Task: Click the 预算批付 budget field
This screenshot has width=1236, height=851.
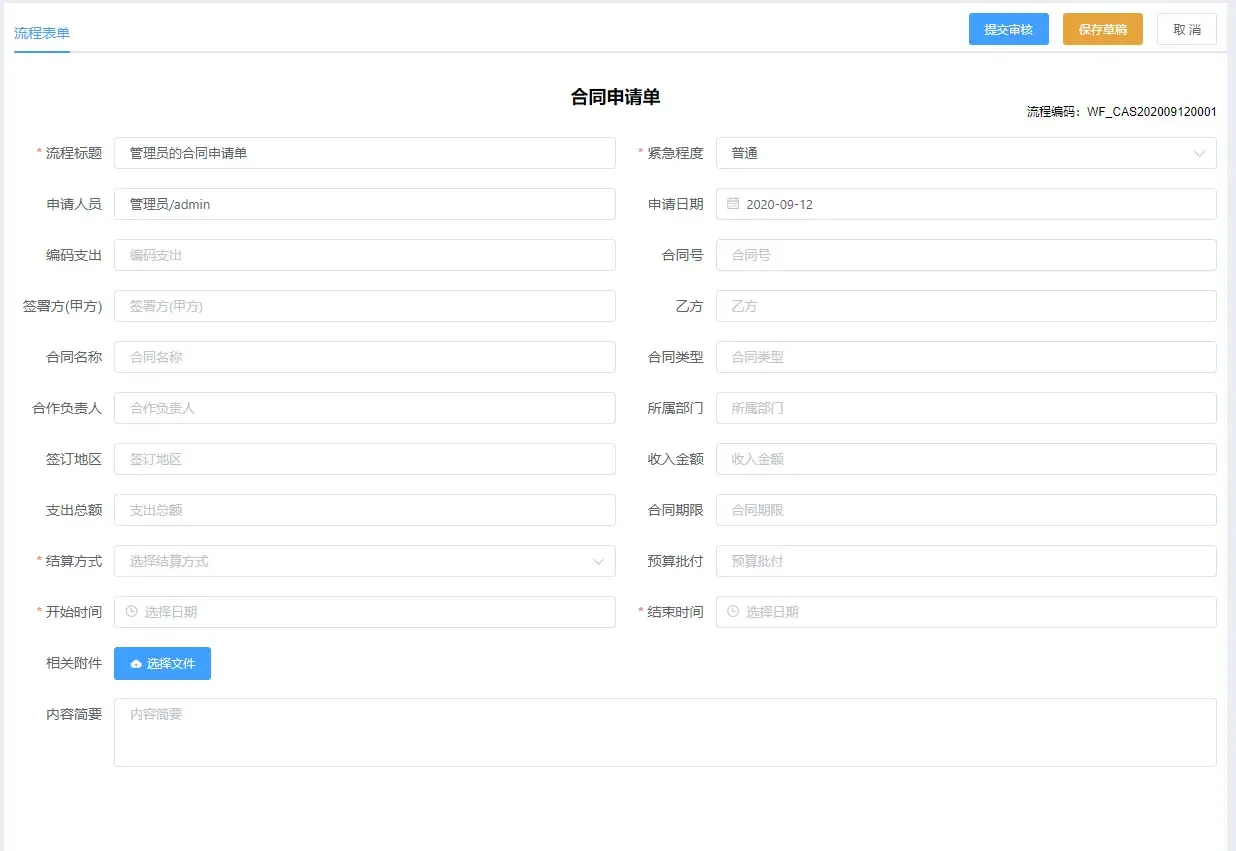Action: pos(965,561)
